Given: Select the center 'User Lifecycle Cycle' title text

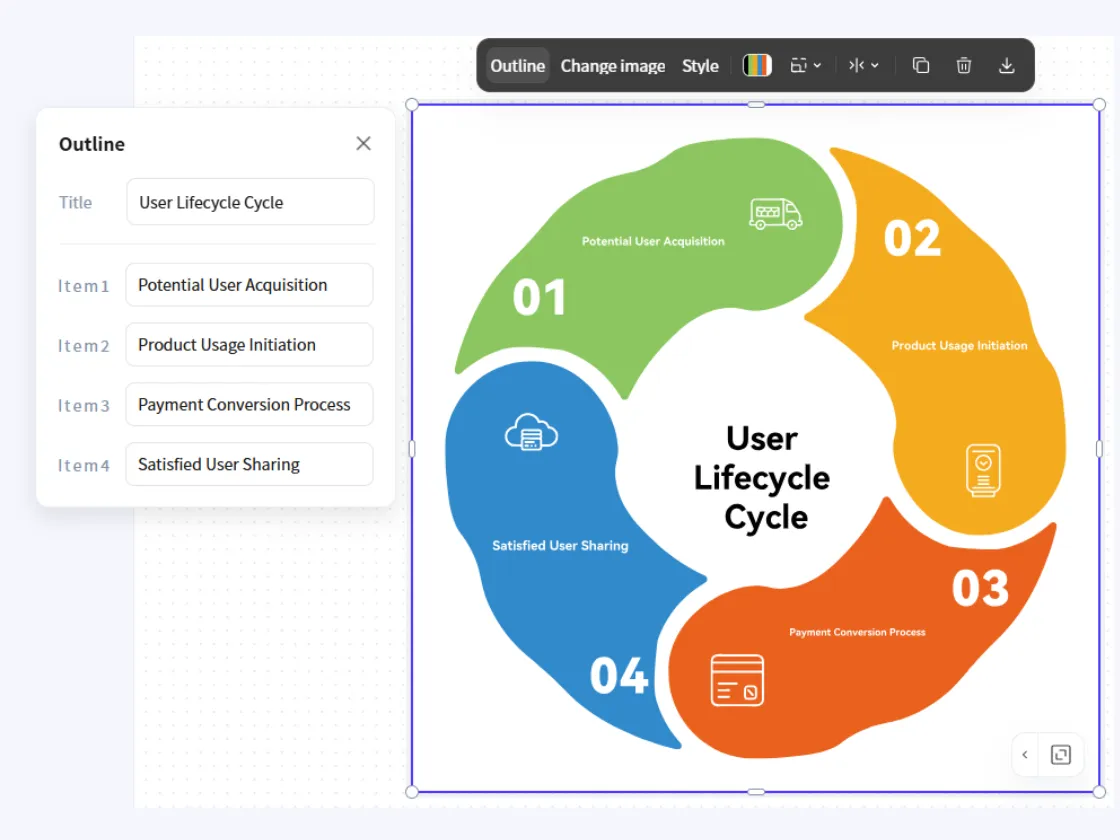Looking at the screenshot, I should point(762,478).
